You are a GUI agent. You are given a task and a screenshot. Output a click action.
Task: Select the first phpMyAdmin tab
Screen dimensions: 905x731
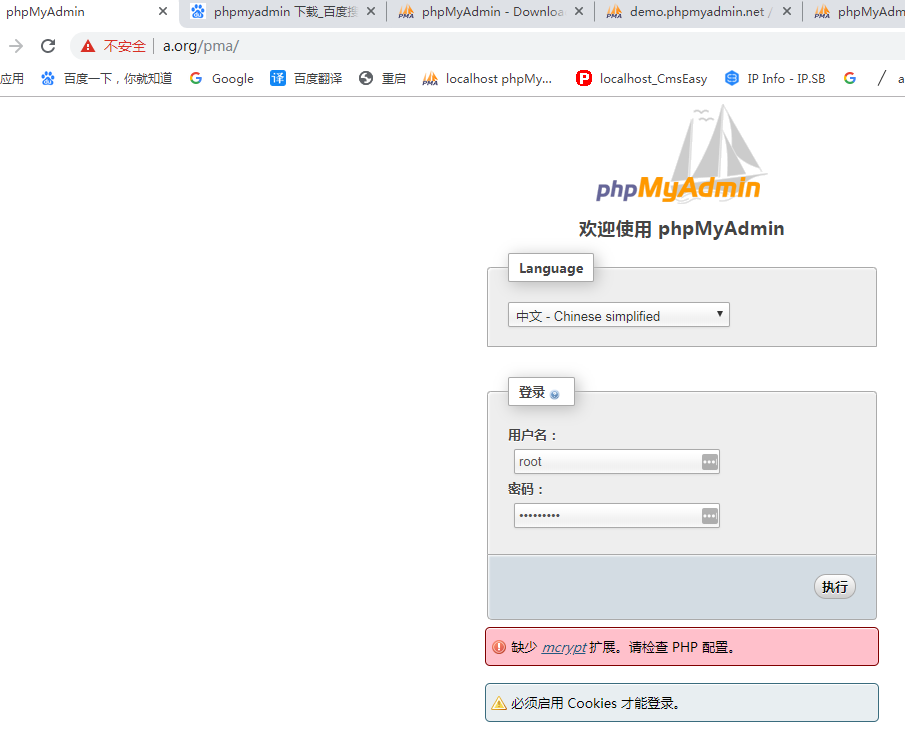coord(87,12)
